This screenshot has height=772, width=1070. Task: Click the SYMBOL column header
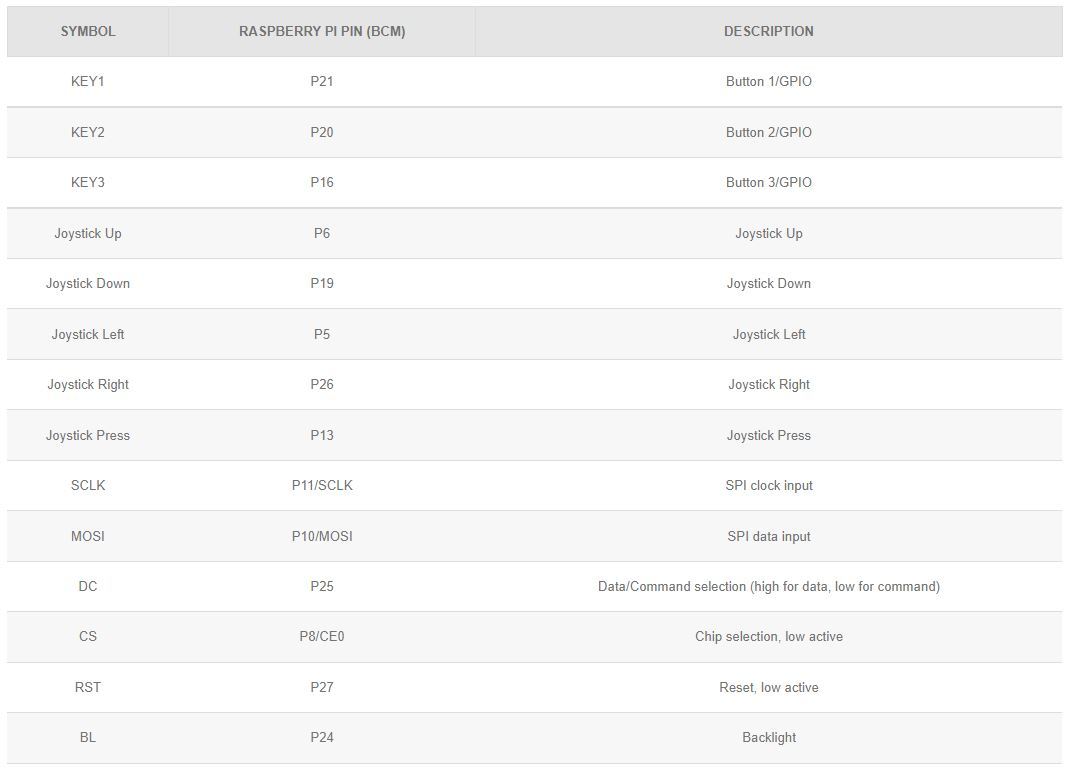point(88,31)
